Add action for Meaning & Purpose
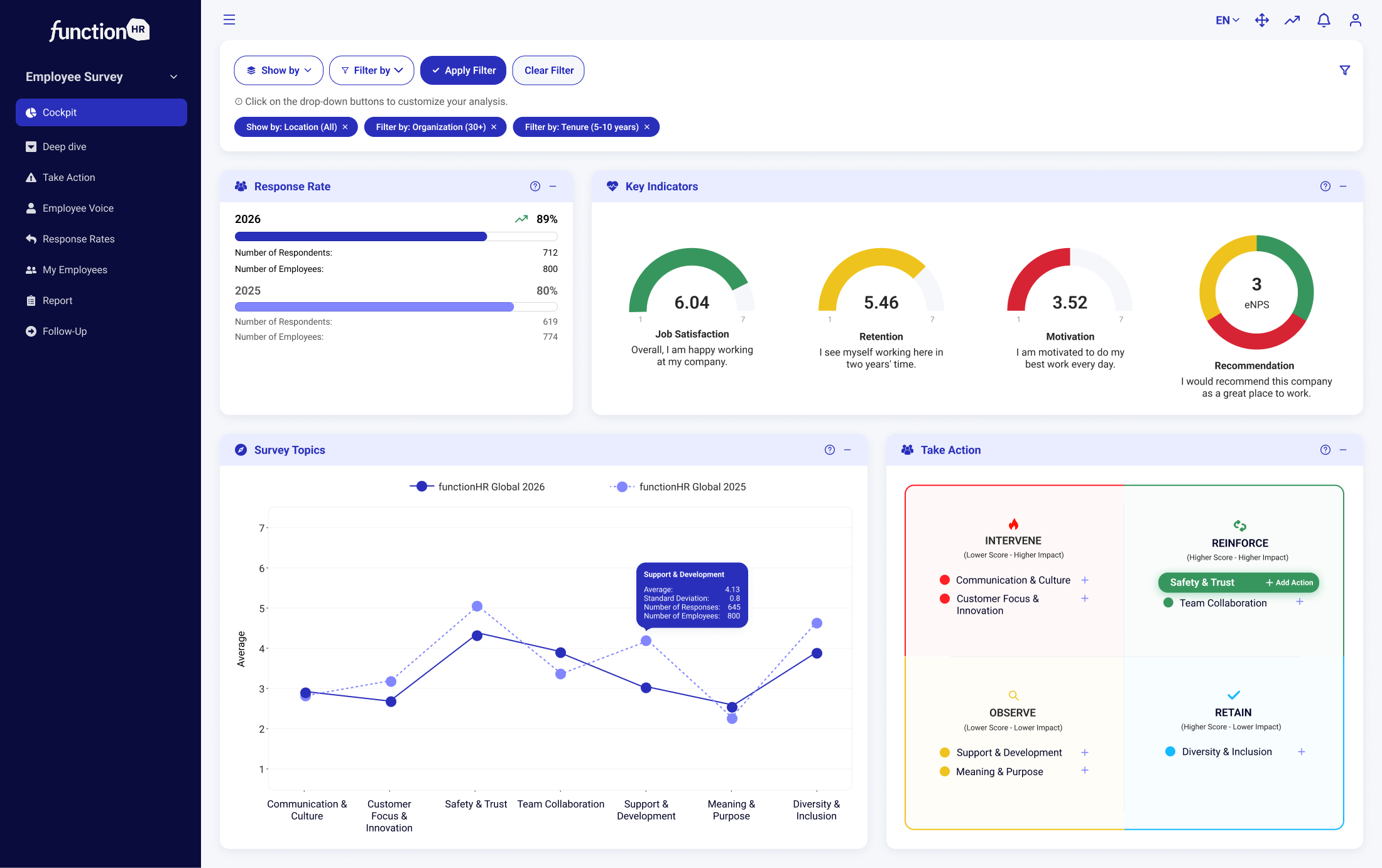The image size is (1382, 868). click(x=1085, y=770)
